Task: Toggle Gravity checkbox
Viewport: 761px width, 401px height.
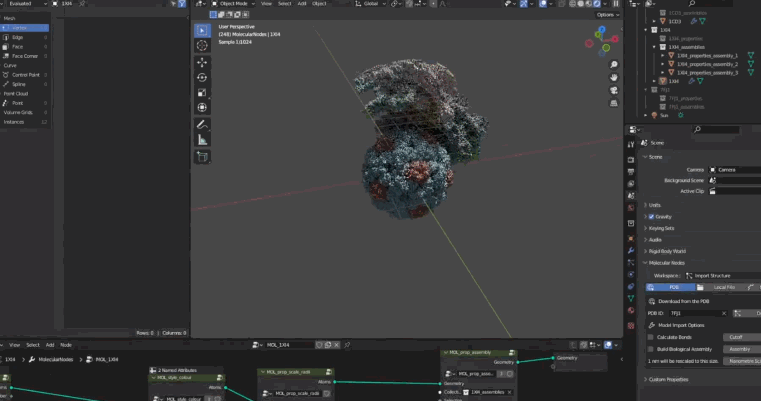Action: tap(651, 217)
